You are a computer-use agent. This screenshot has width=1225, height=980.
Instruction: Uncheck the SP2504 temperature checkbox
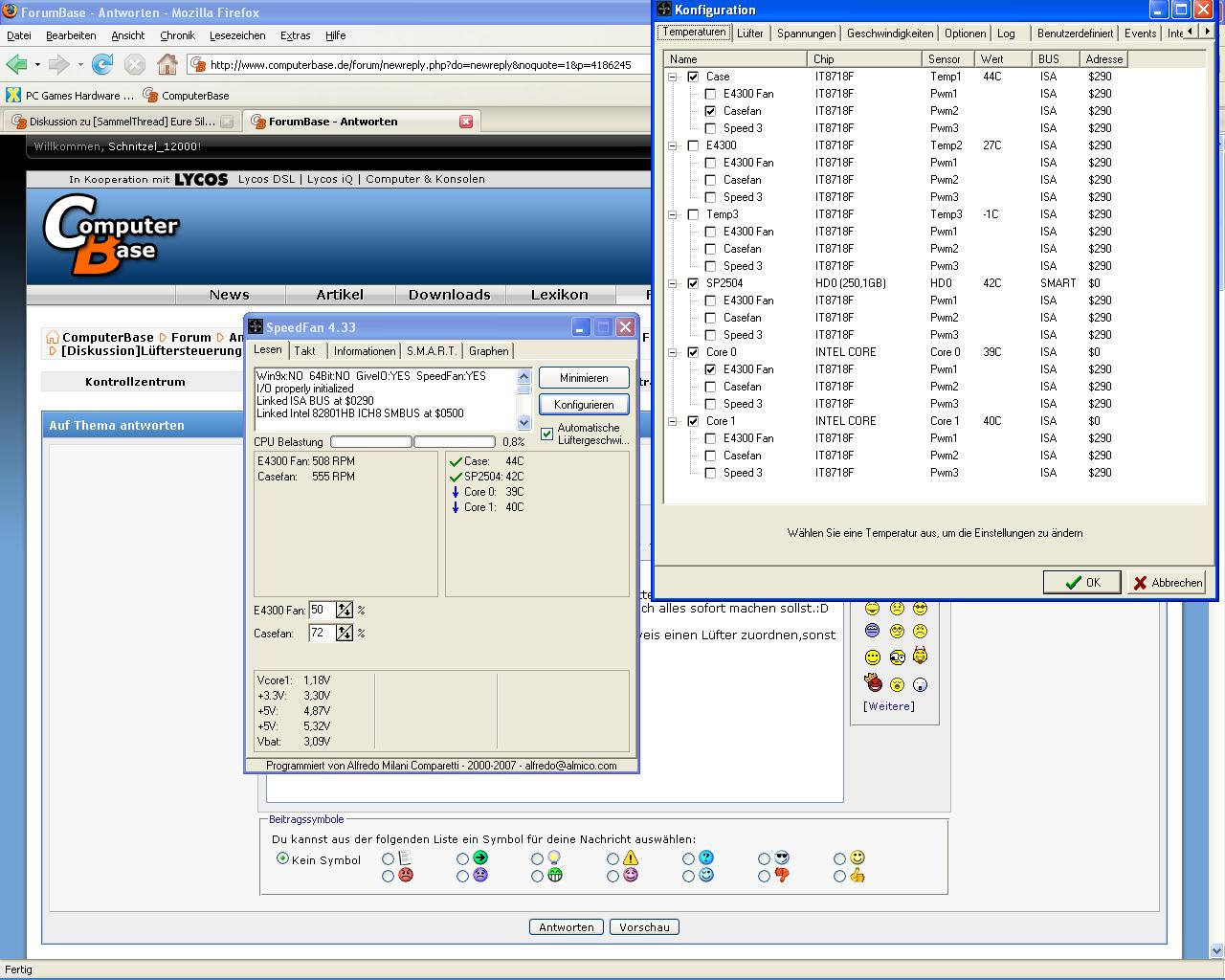point(693,283)
